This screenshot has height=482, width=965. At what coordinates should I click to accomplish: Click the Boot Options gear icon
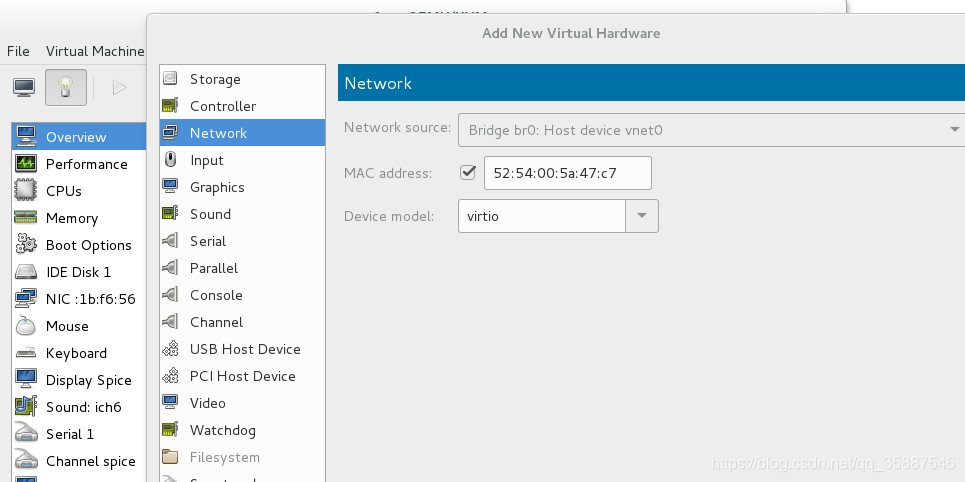click(26, 244)
